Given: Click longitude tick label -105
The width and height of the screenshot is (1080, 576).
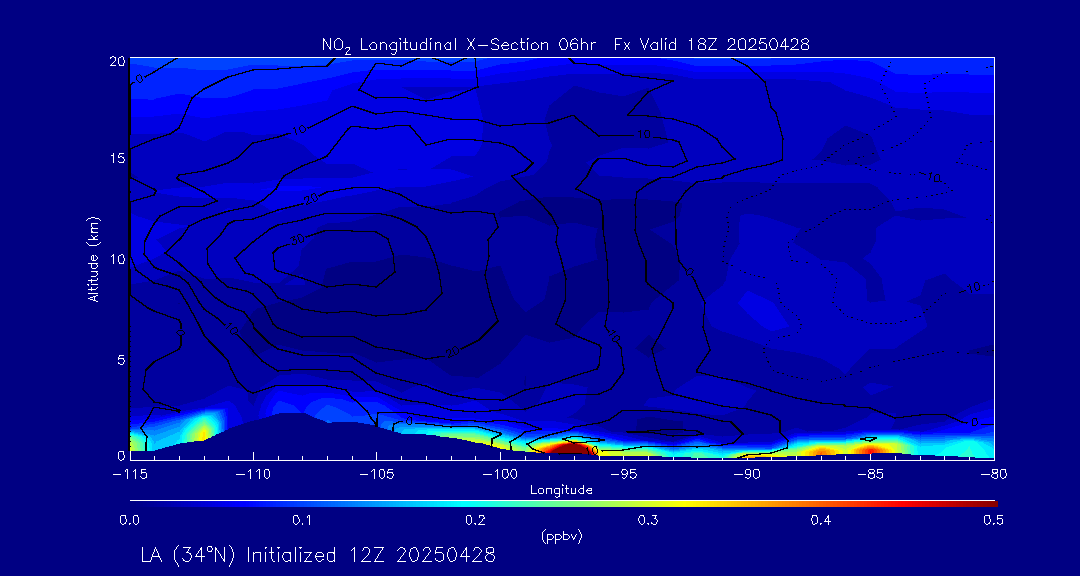Looking at the screenshot, I should (x=376, y=474).
